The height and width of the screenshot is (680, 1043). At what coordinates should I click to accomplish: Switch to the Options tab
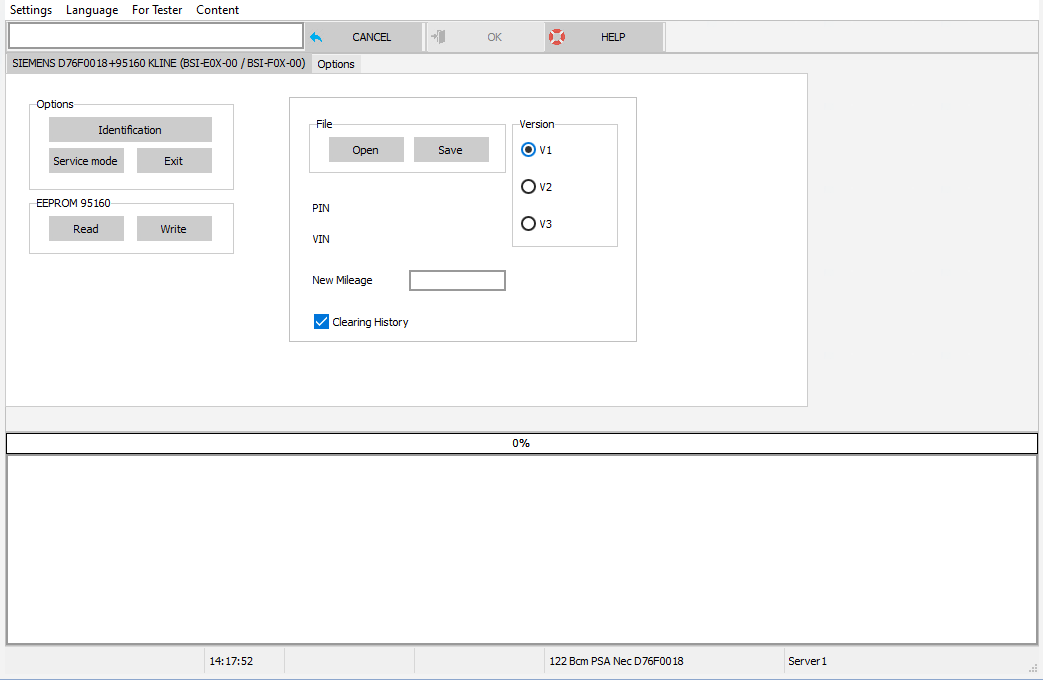pos(336,64)
